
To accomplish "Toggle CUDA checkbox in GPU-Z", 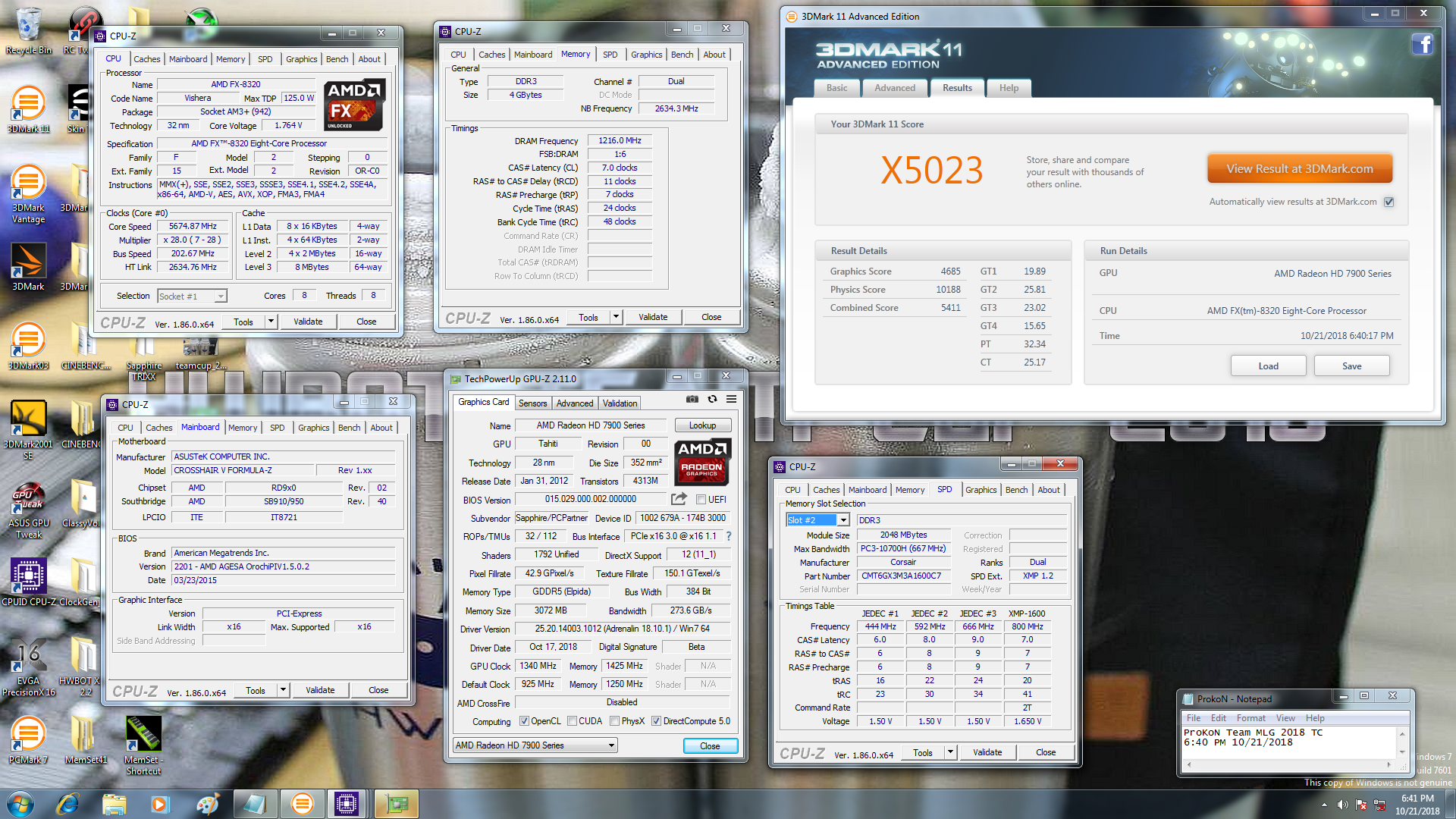I will 572,721.
